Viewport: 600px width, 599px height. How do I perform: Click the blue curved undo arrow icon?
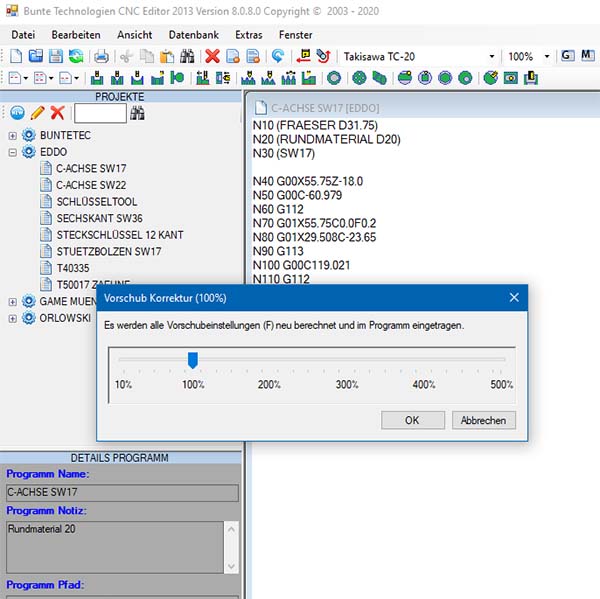(278, 56)
